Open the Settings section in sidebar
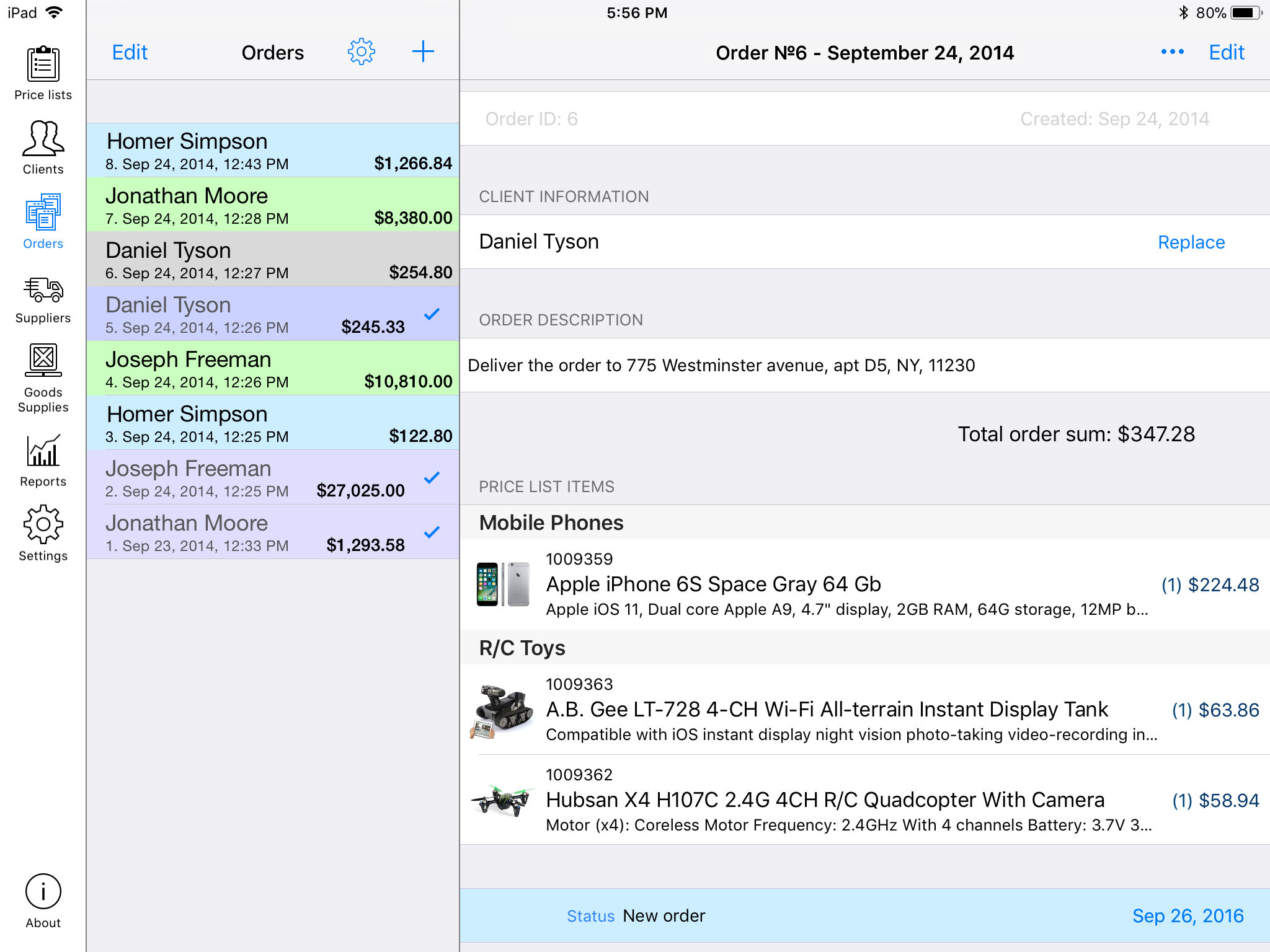 (x=43, y=533)
